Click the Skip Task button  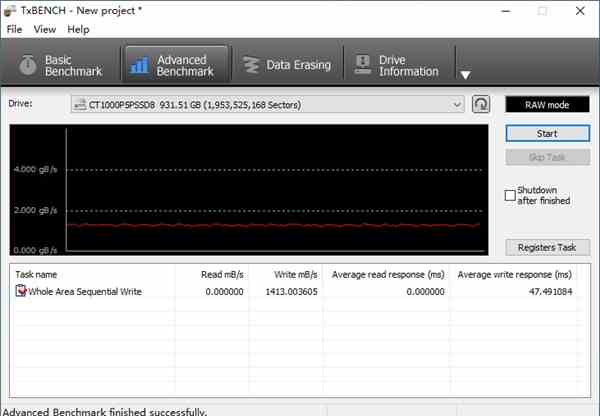546,157
